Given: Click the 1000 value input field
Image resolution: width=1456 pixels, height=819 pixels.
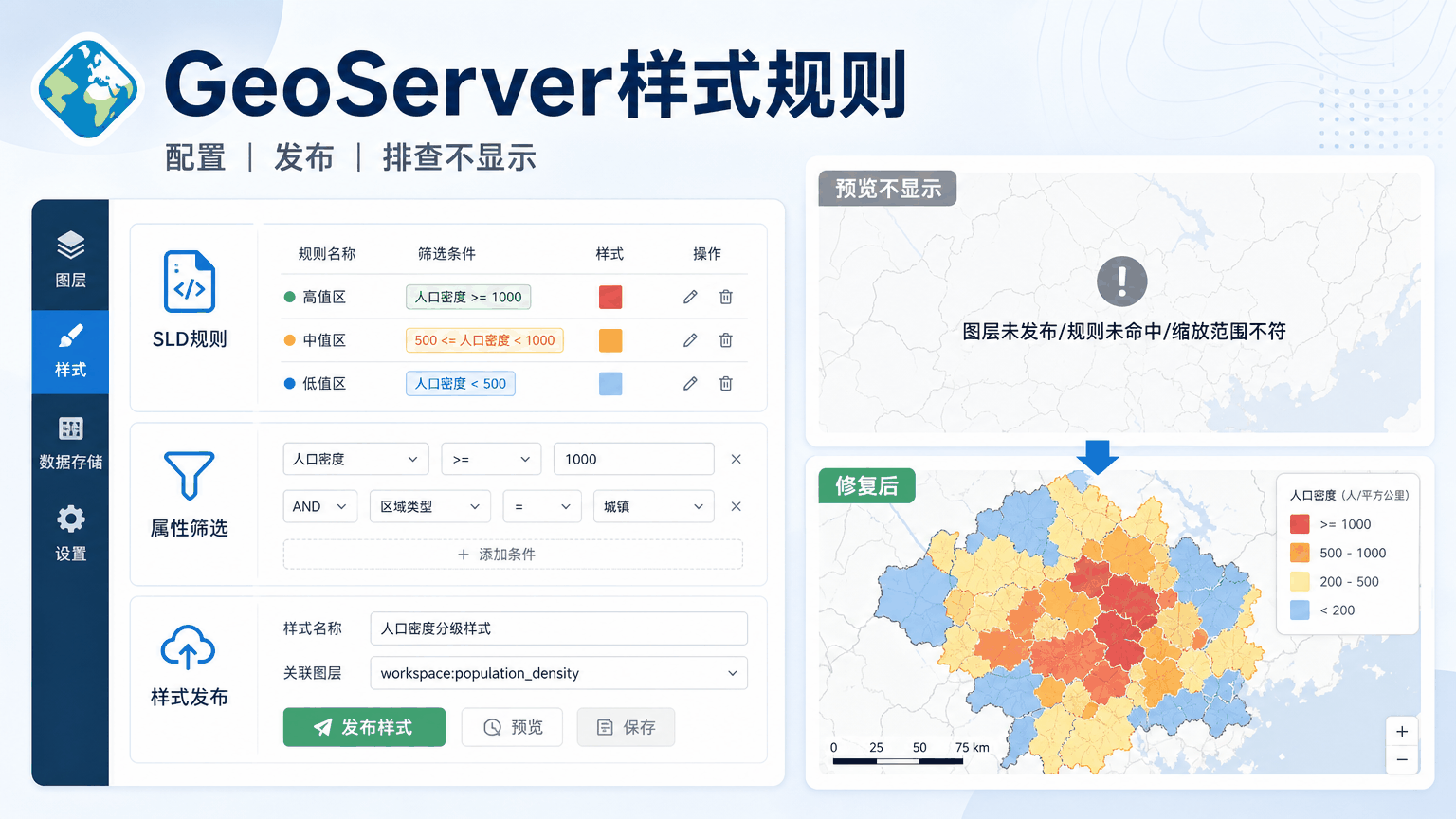Looking at the screenshot, I should [633, 459].
